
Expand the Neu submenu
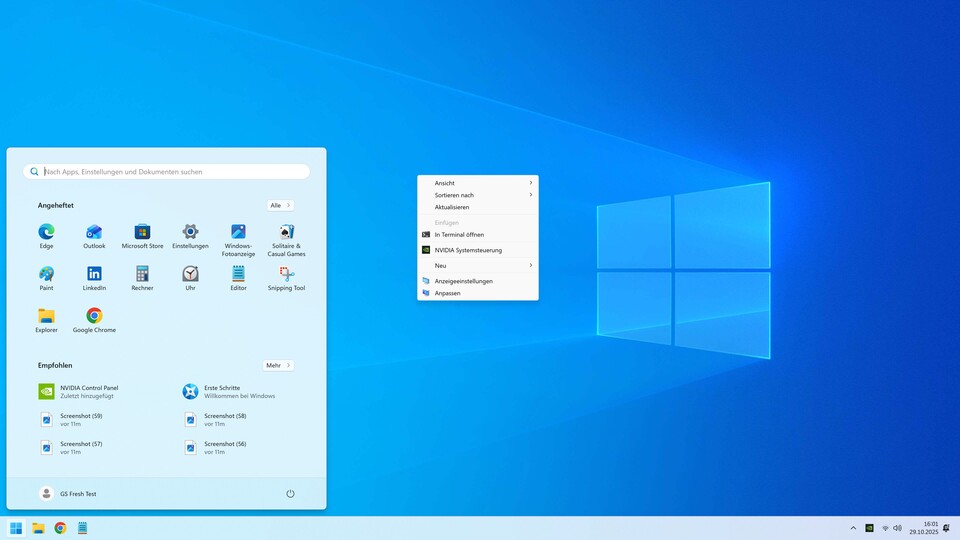478,266
